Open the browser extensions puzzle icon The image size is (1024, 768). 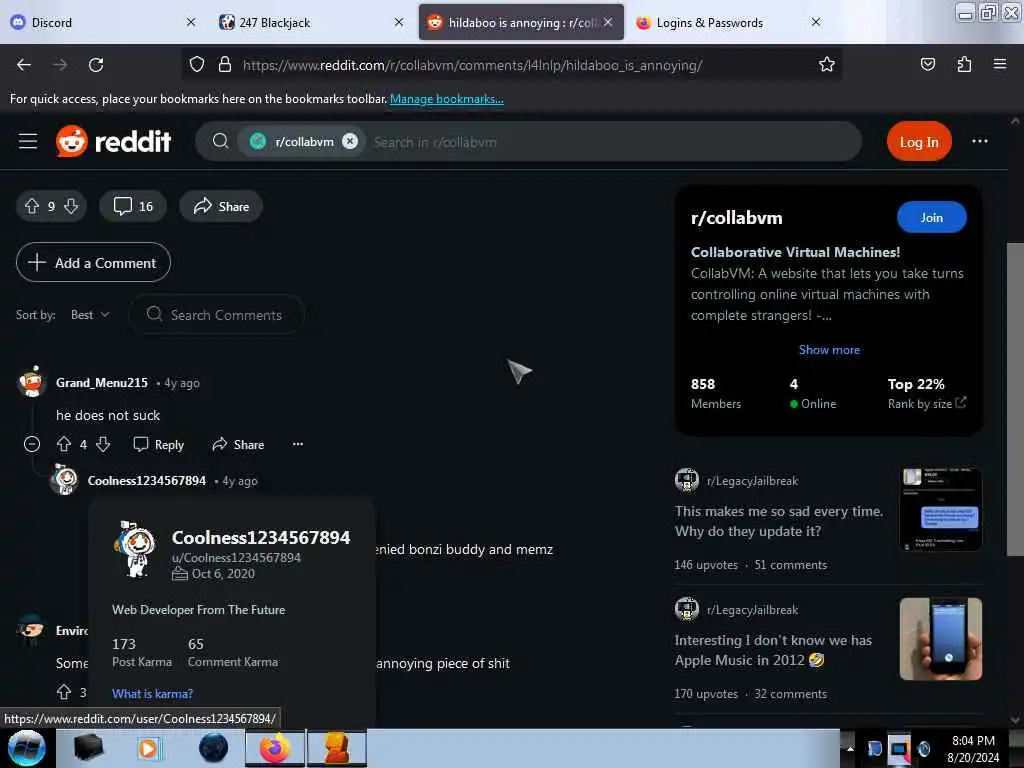coord(964,65)
